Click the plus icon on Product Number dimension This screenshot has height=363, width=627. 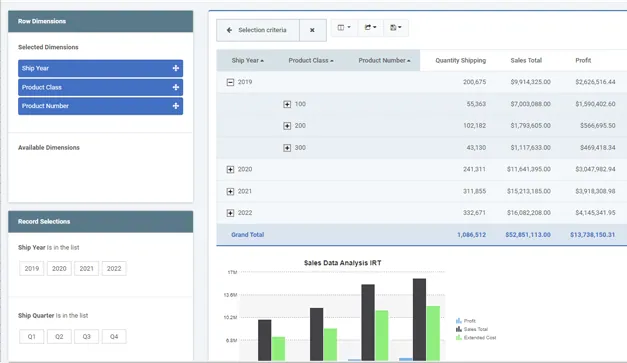click(176, 106)
